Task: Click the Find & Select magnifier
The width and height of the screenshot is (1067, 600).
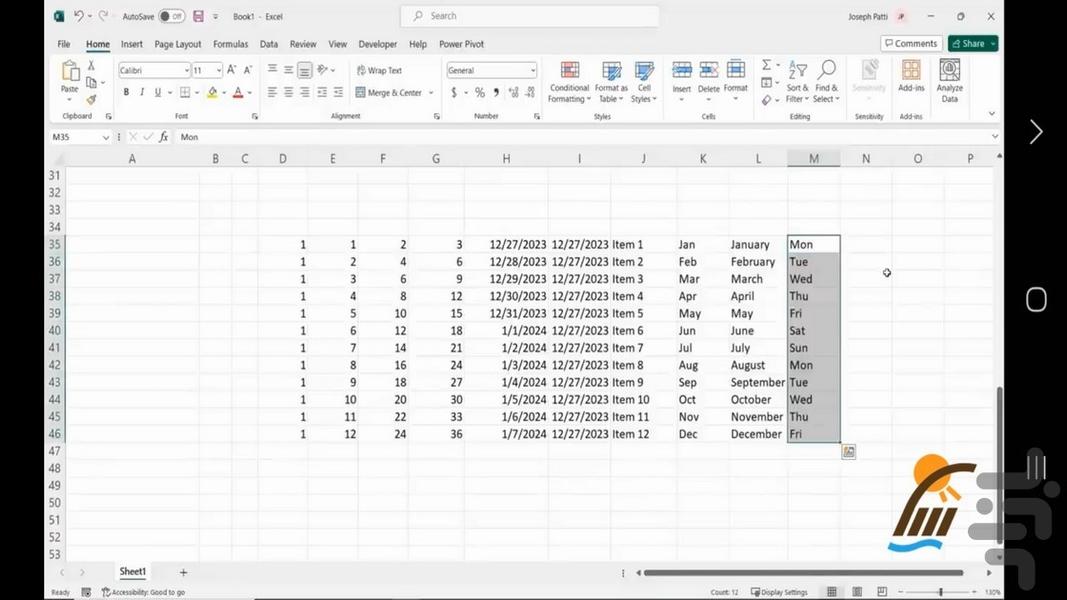Action: pos(825,81)
